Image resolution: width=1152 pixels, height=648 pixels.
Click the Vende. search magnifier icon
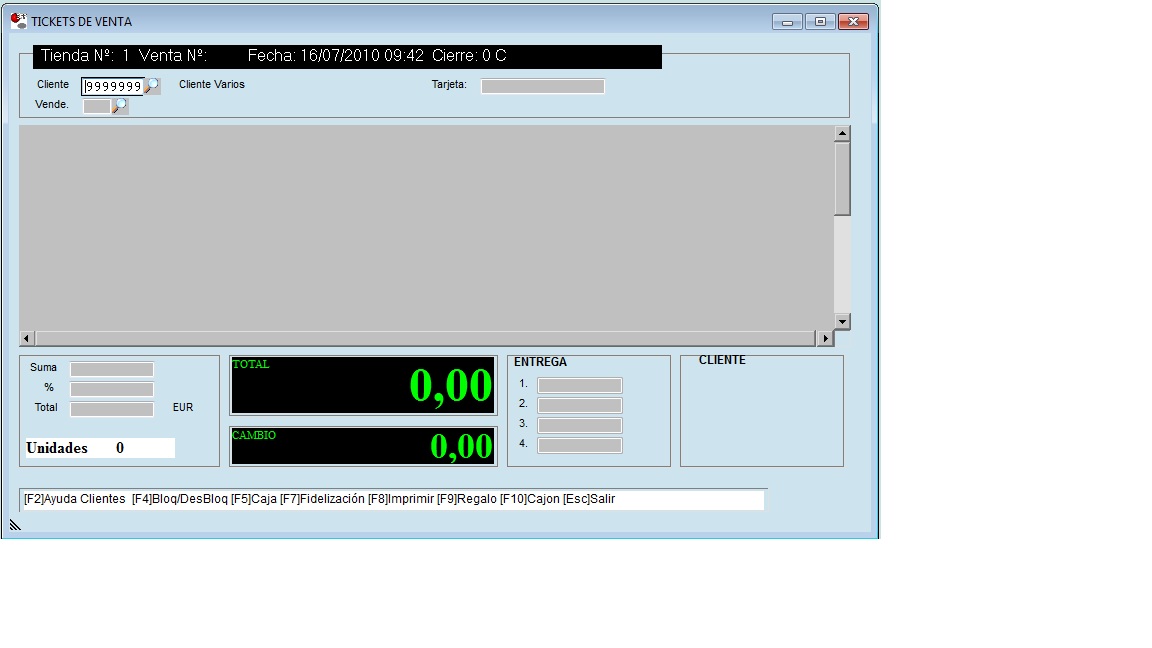(x=120, y=105)
